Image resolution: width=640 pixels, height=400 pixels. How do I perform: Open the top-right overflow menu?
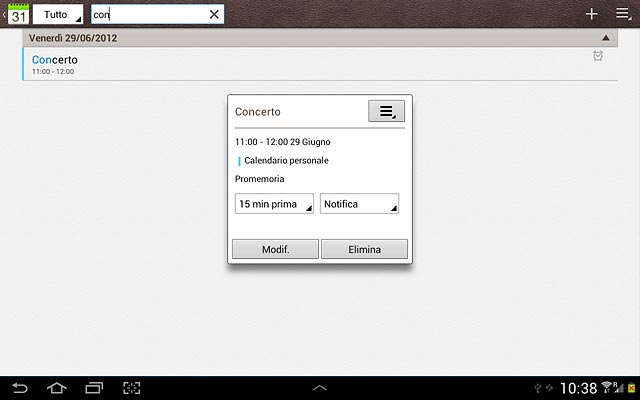pyautogui.click(x=623, y=14)
